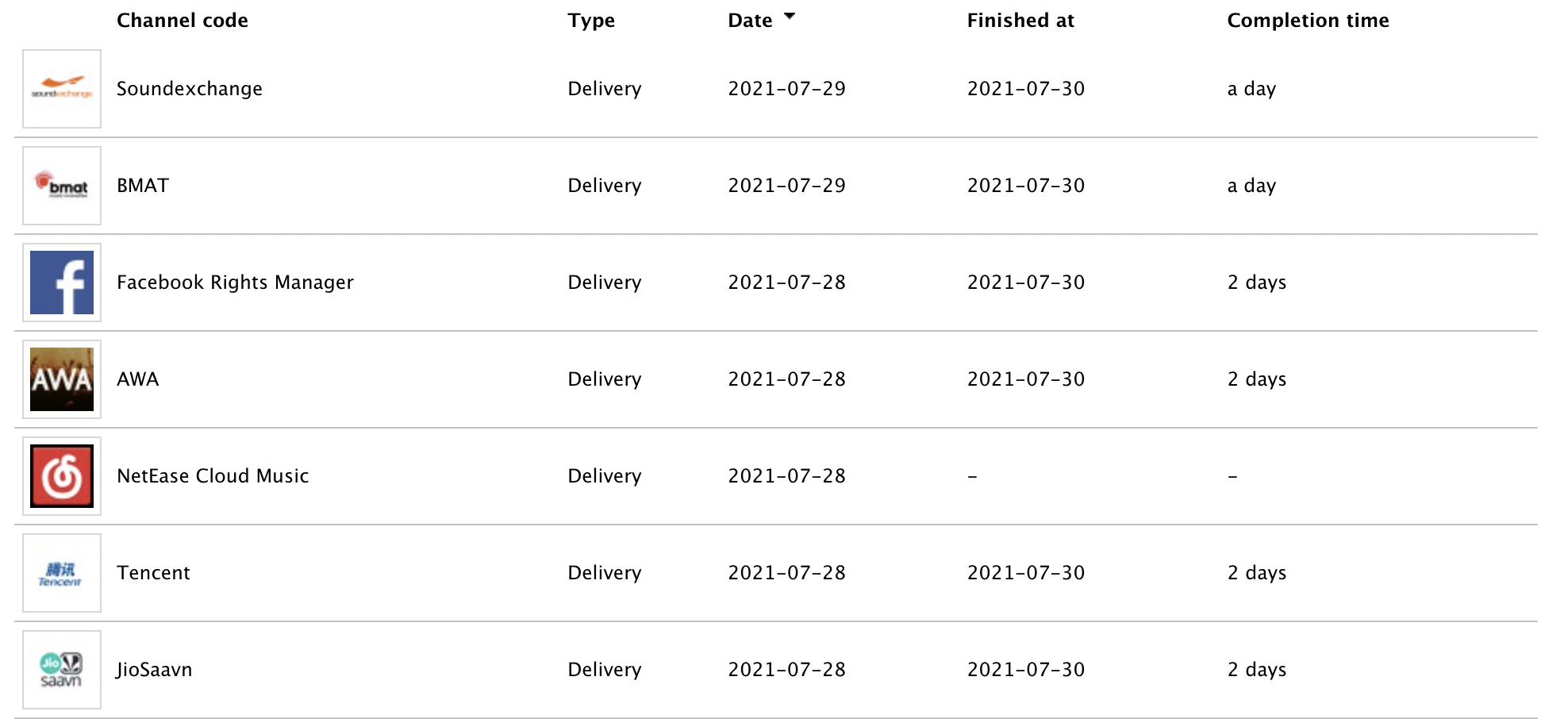Image resolution: width=1568 pixels, height=719 pixels.
Task: Sort by Completion time header
Action: [x=1308, y=21]
